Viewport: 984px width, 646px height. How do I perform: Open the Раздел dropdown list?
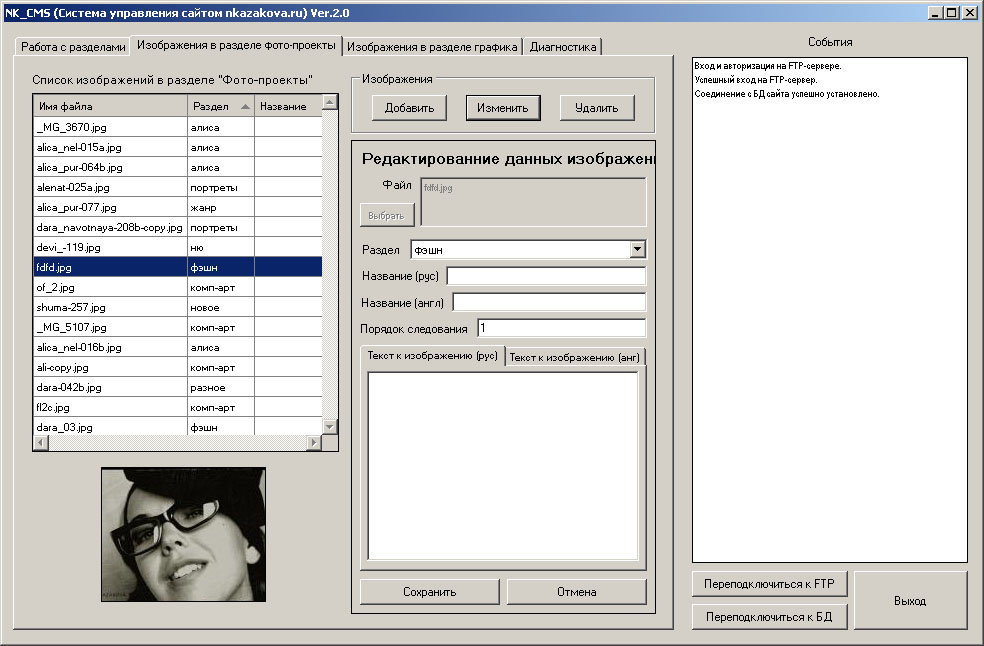(x=637, y=250)
